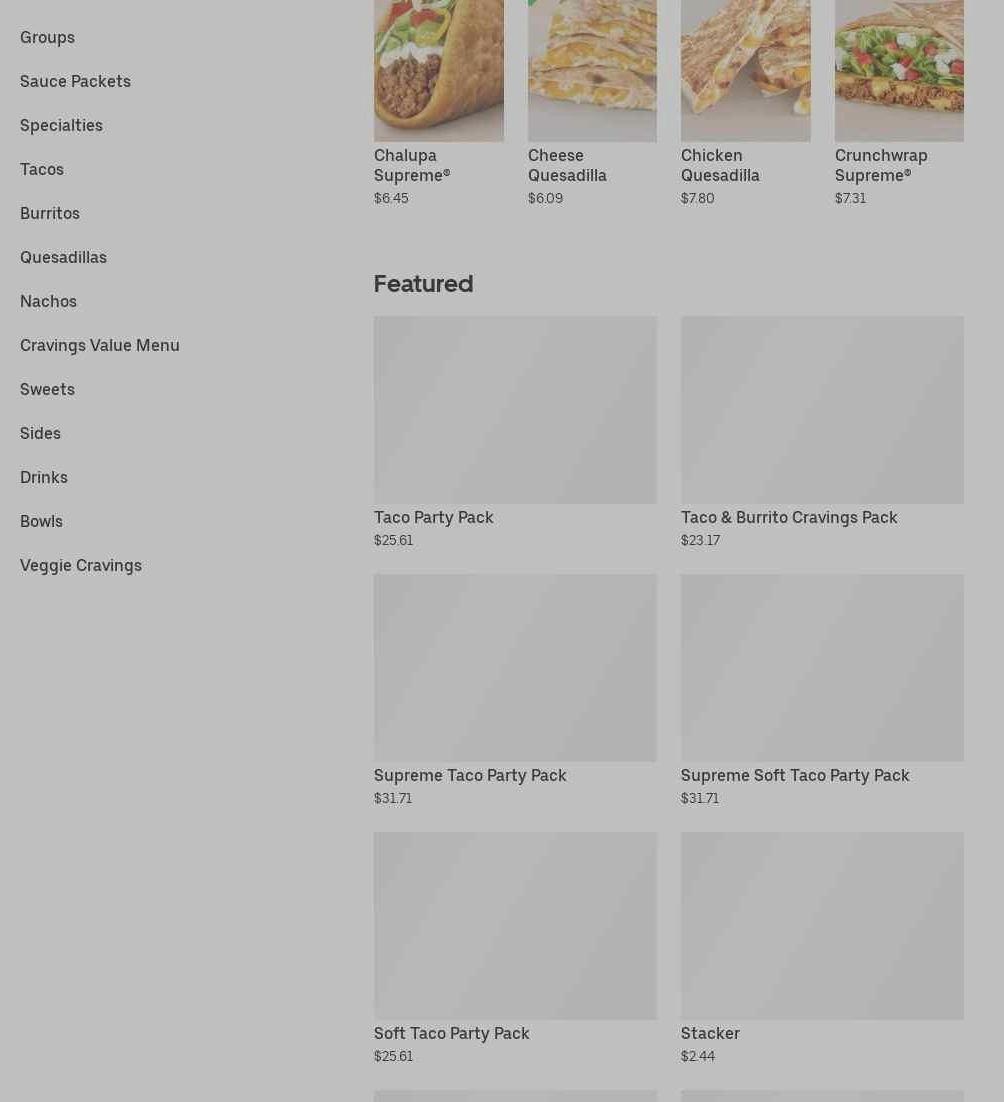The image size is (1004, 1102).
Task: Select the Drinks category
Action: (44, 478)
